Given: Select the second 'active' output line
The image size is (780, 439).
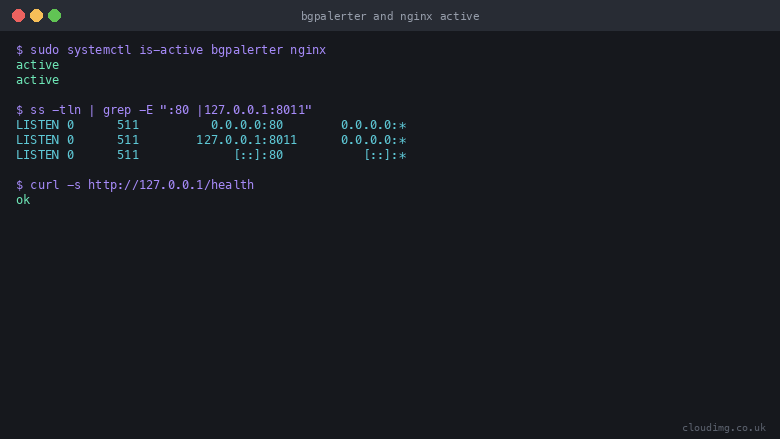Looking at the screenshot, I should [x=37, y=80].
